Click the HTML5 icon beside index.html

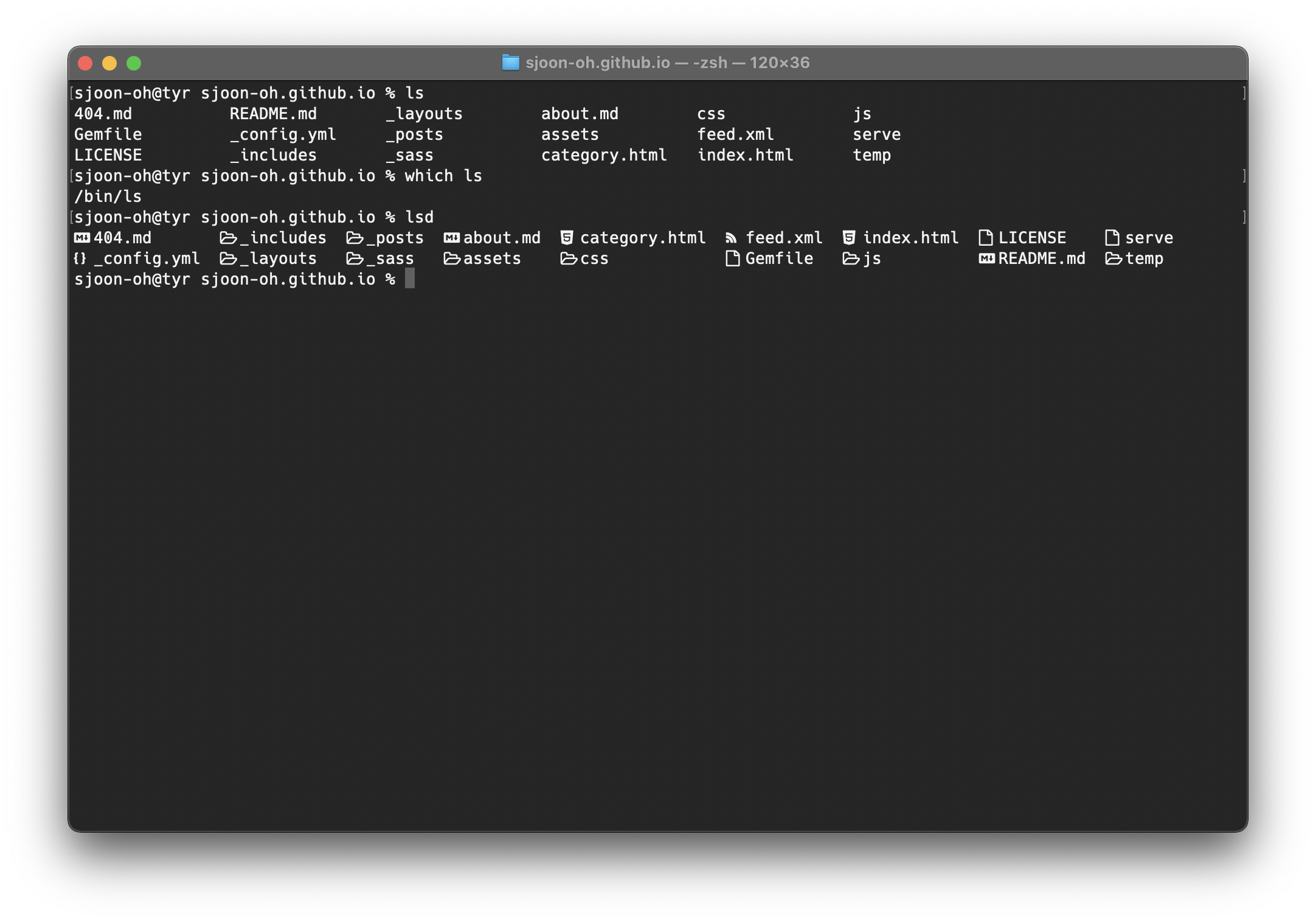(x=849, y=238)
